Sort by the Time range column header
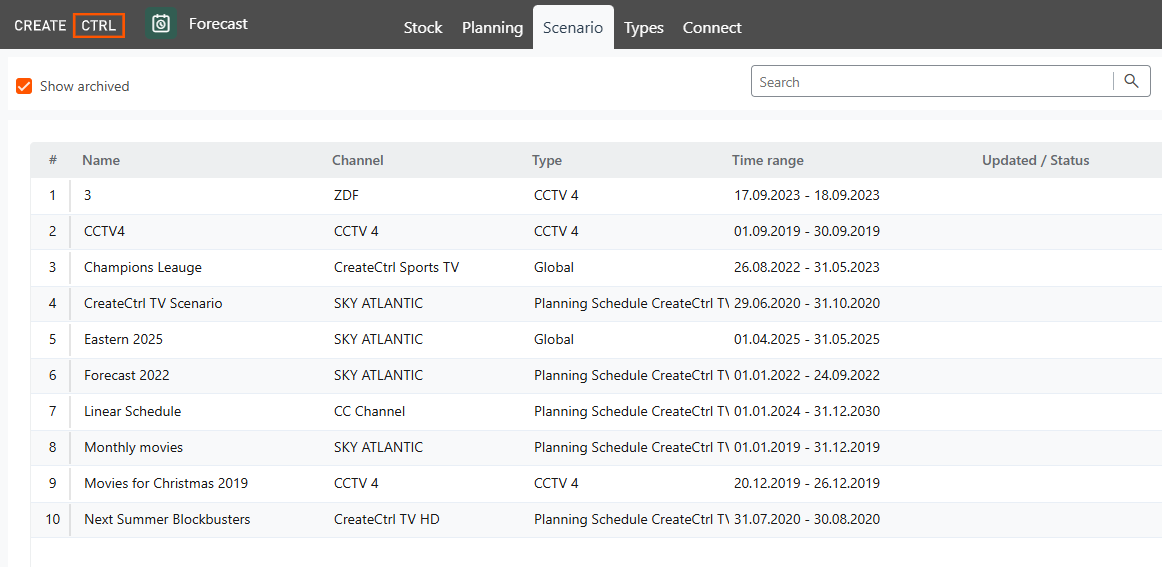Image resolution: width=1162 pixels, height=567 pixels. pyautogui.click(x=768, y=160)
